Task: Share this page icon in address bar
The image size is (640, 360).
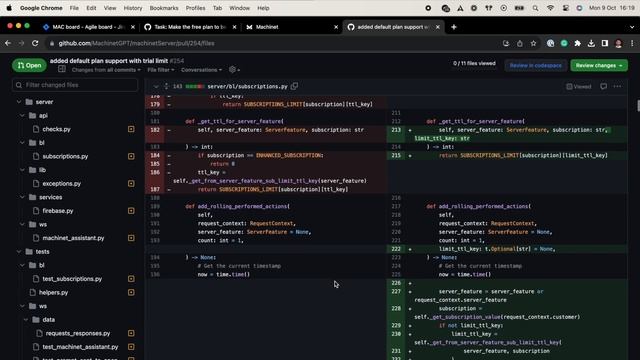Action: point(520,43)
